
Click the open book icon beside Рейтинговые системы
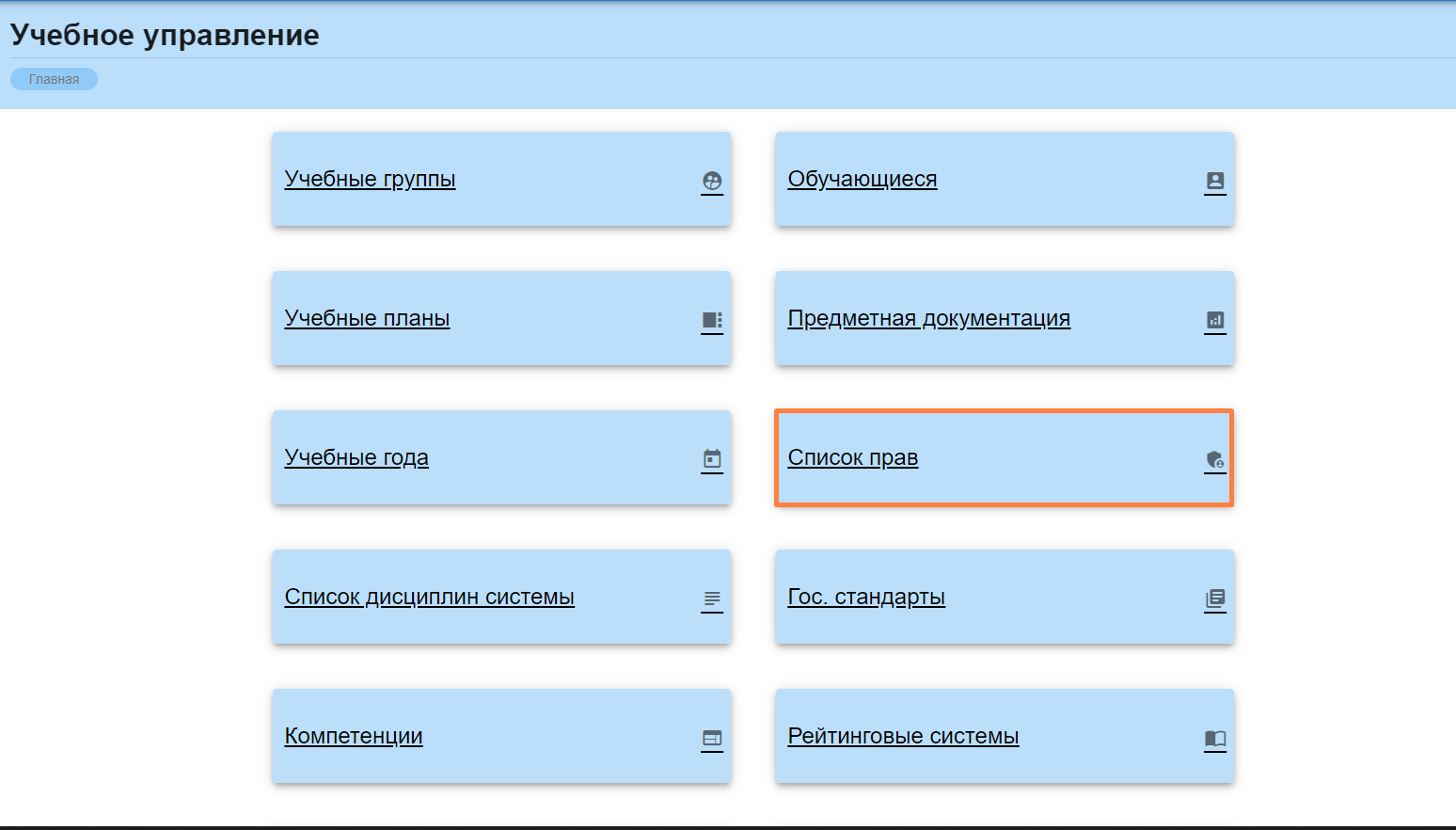(1215, 738)
